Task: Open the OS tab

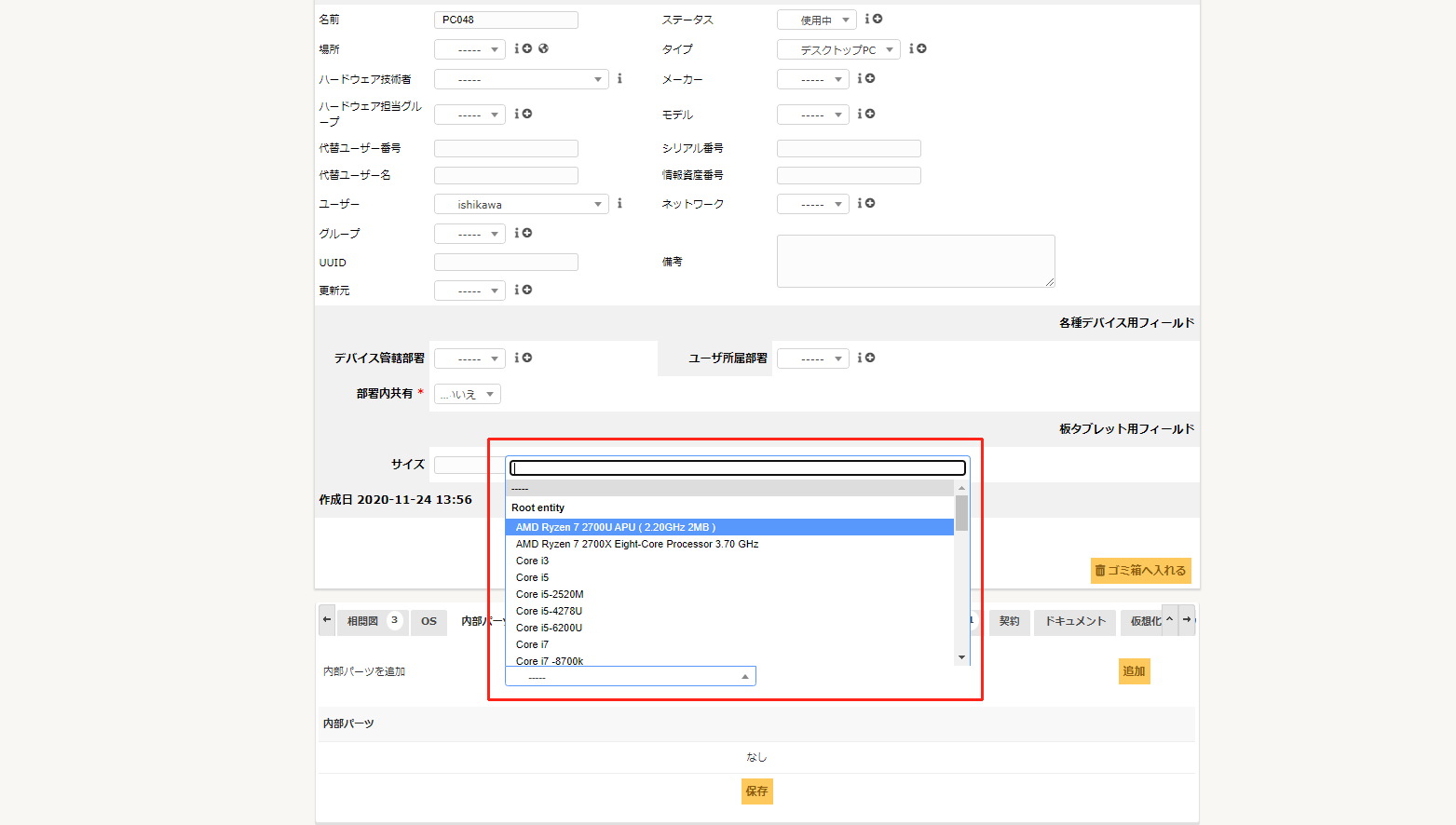Action: (429, 621)
